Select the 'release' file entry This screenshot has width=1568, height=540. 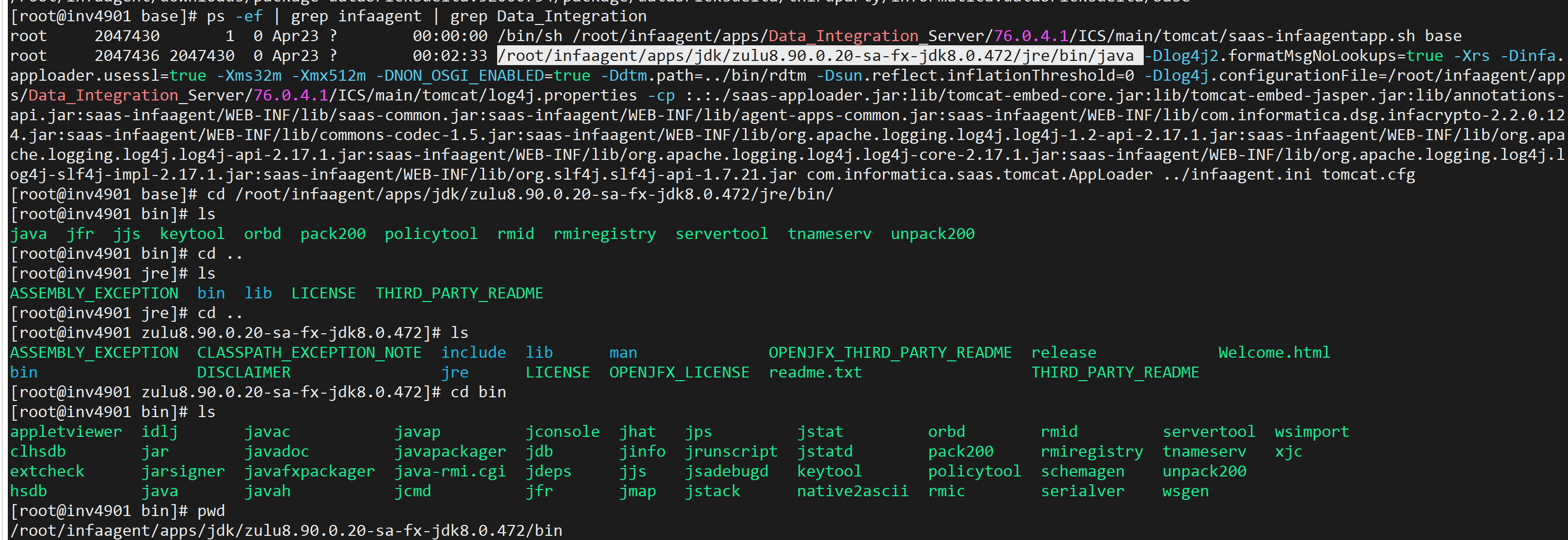[1064, 353]
